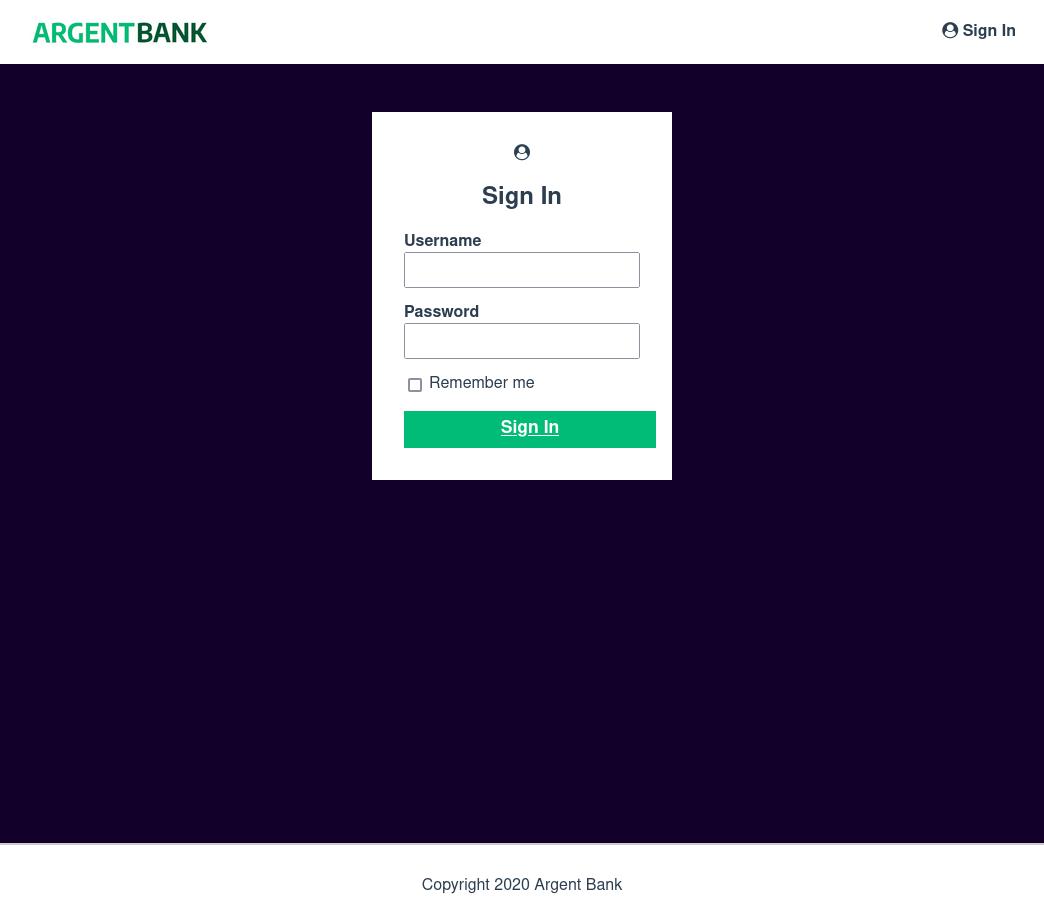Open the Sign In link in the navigation bar

pyautogui.click(x=988, y=31)
